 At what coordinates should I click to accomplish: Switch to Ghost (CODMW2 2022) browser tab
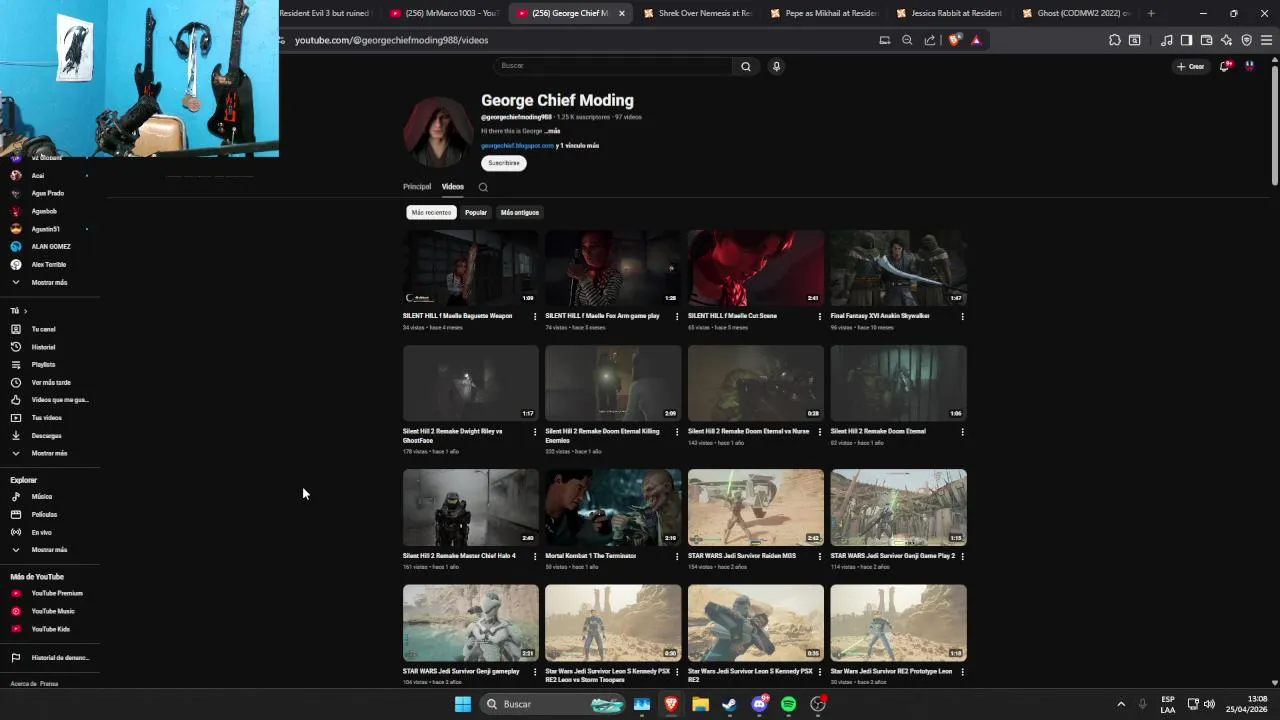point(1076,13)
